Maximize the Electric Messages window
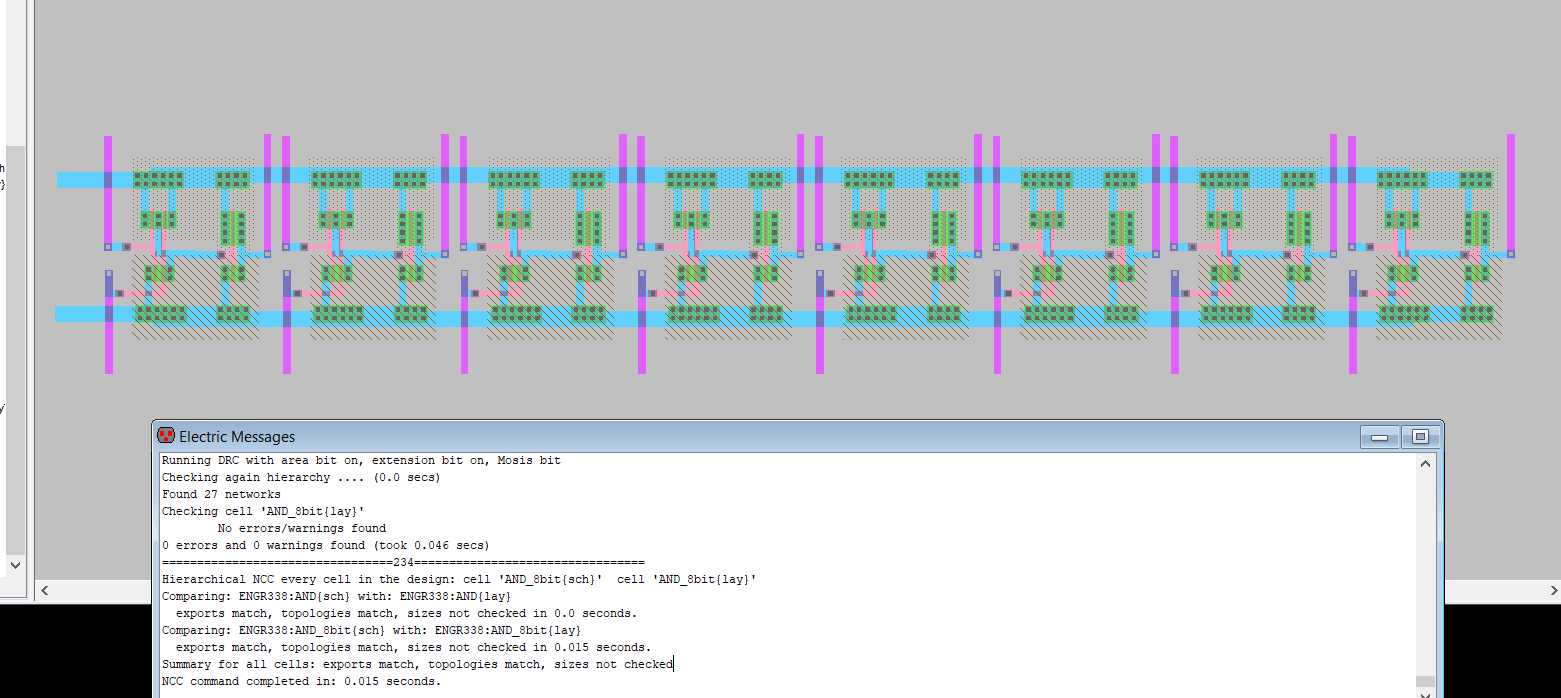This screenshot has width=1561, height=698. pyautogui.click(x=1419, y=437)
